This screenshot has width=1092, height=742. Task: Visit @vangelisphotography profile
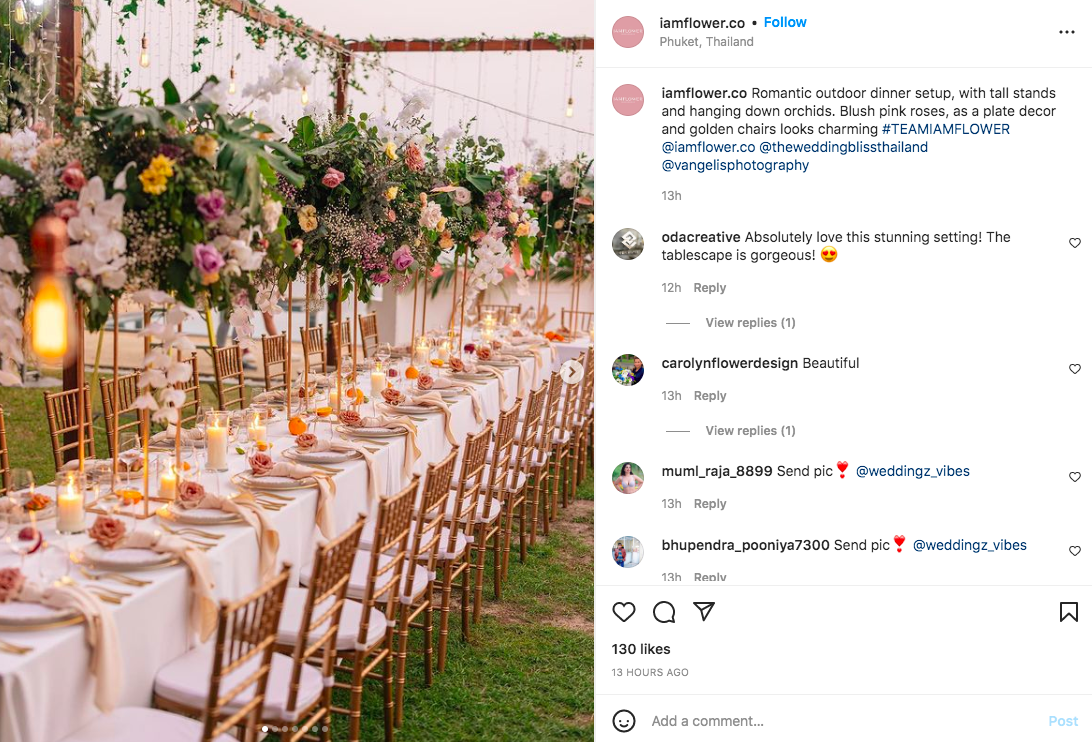[735, 165]
